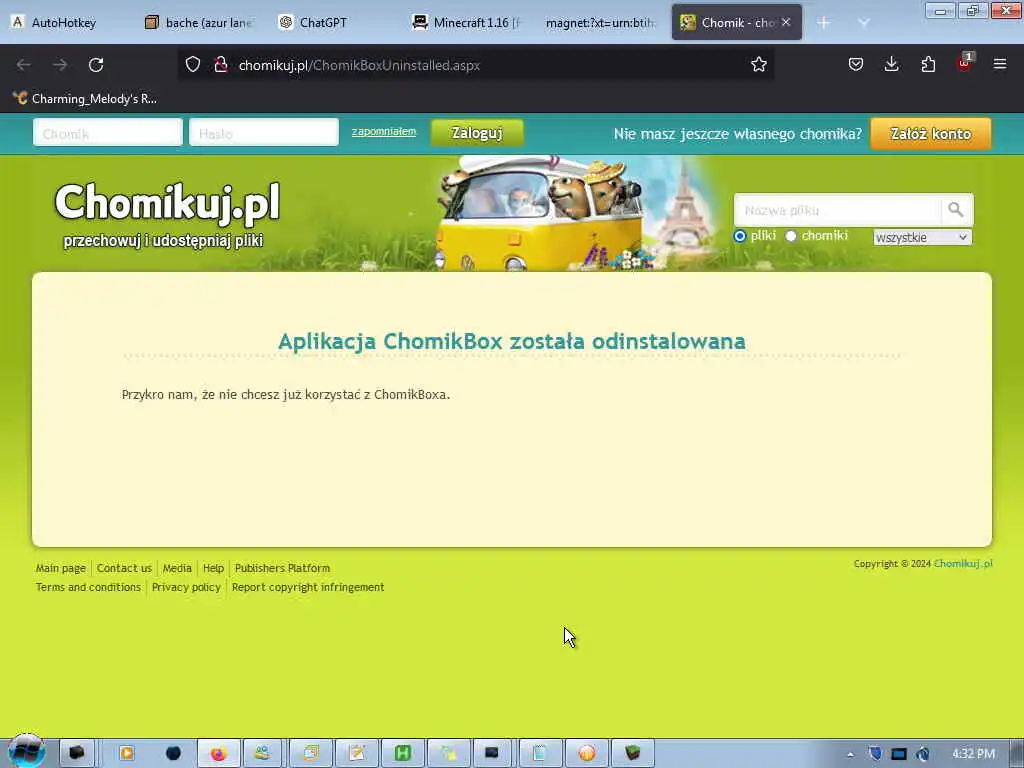Open site security lock icon in address bar
Image resolution: width=1024 pixels, height=768 pixels.
pos(221,65)
